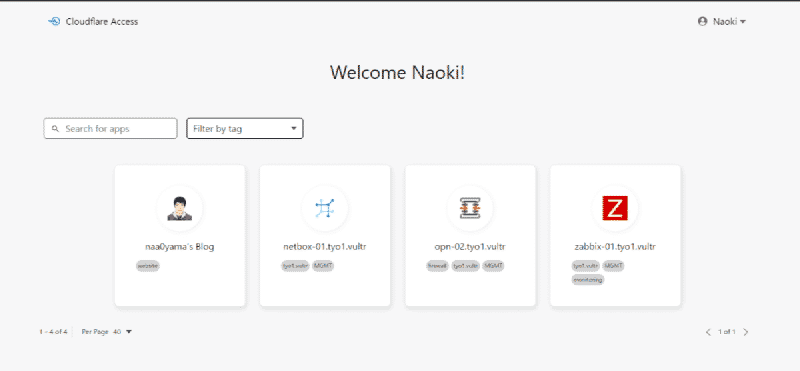This screenshot has width=800, height=371.
Task: Expand the Filter by tag dropdown
Action: point(245,129)
